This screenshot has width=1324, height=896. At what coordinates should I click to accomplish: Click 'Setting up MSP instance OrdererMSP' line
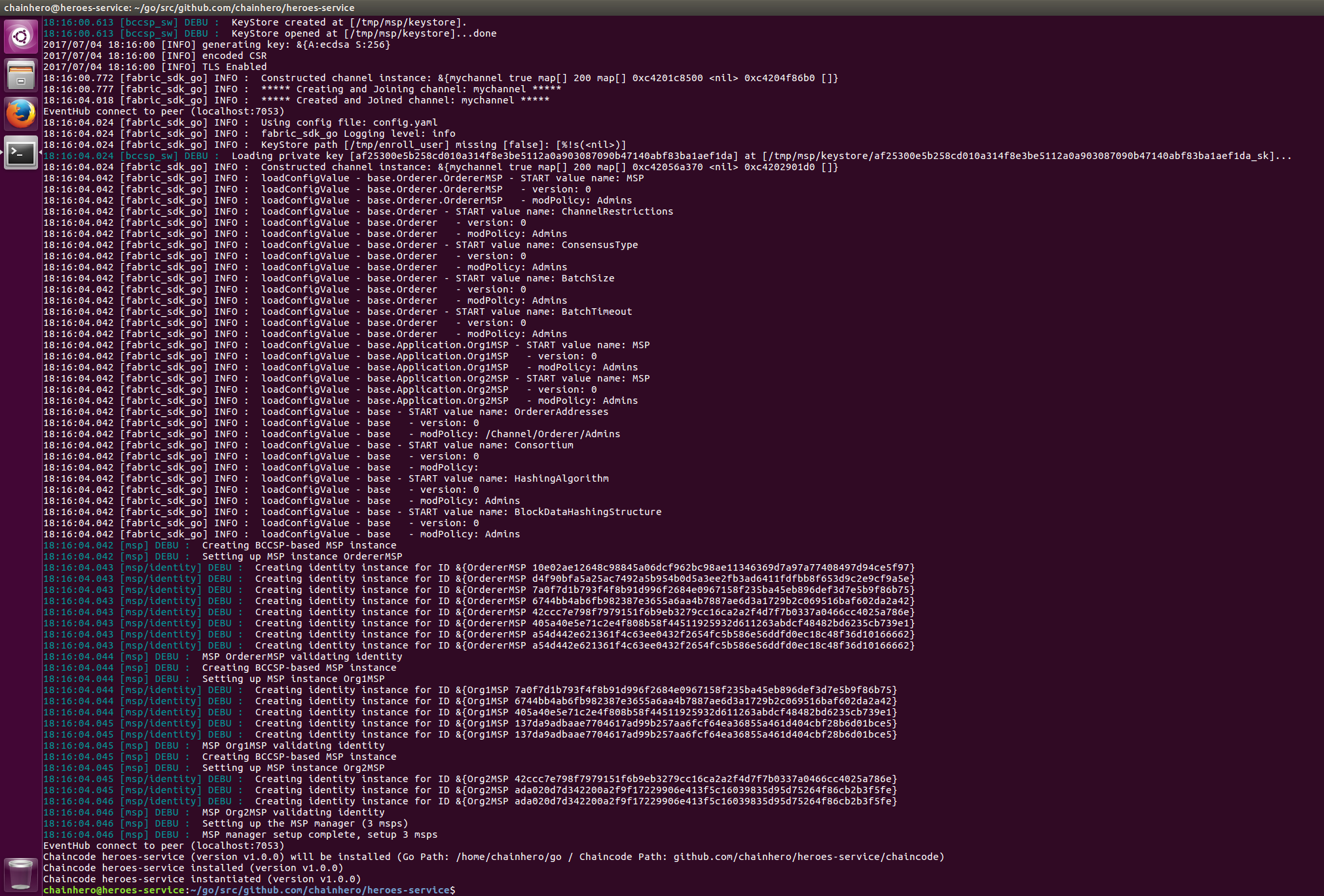point(302,556)
